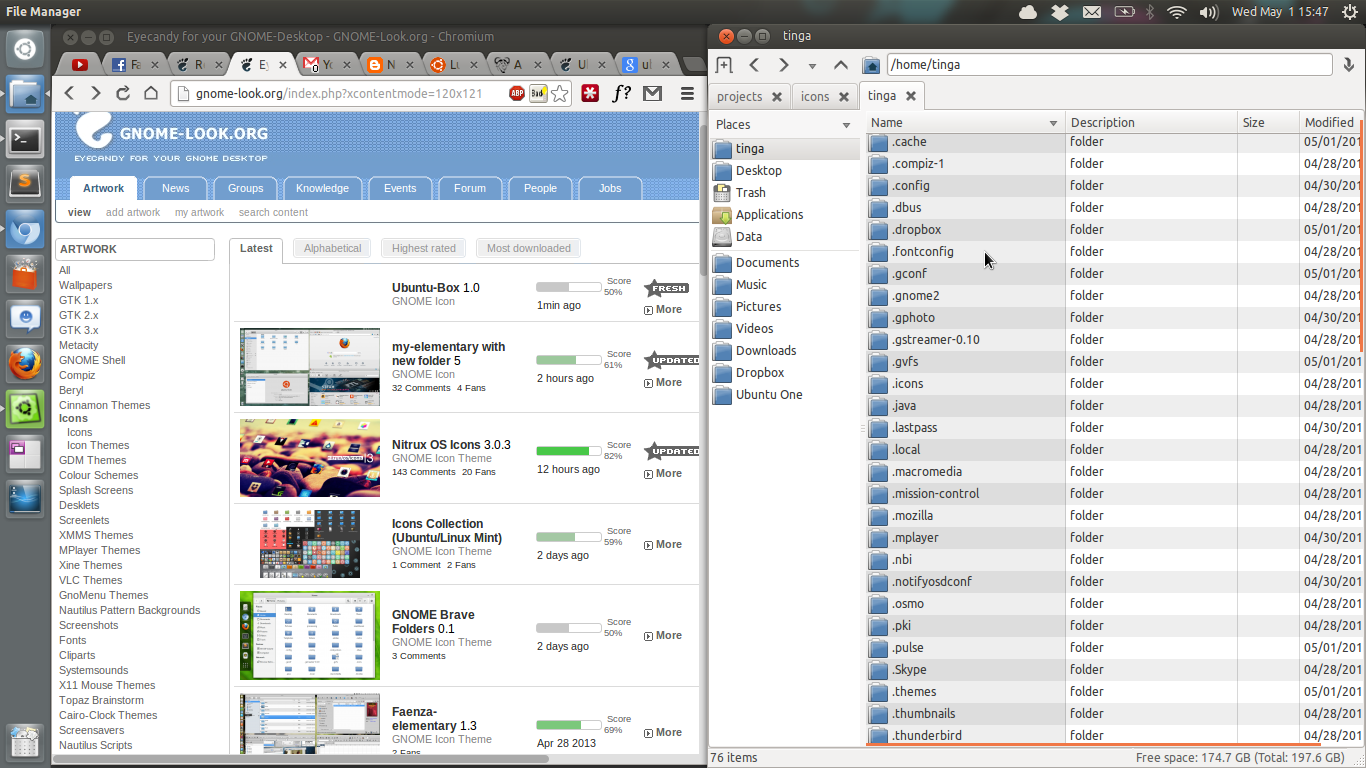The height and width of the screenshot is (768, 1366).
Task: Close the projects tab in file manager
Action: point(776,97)
